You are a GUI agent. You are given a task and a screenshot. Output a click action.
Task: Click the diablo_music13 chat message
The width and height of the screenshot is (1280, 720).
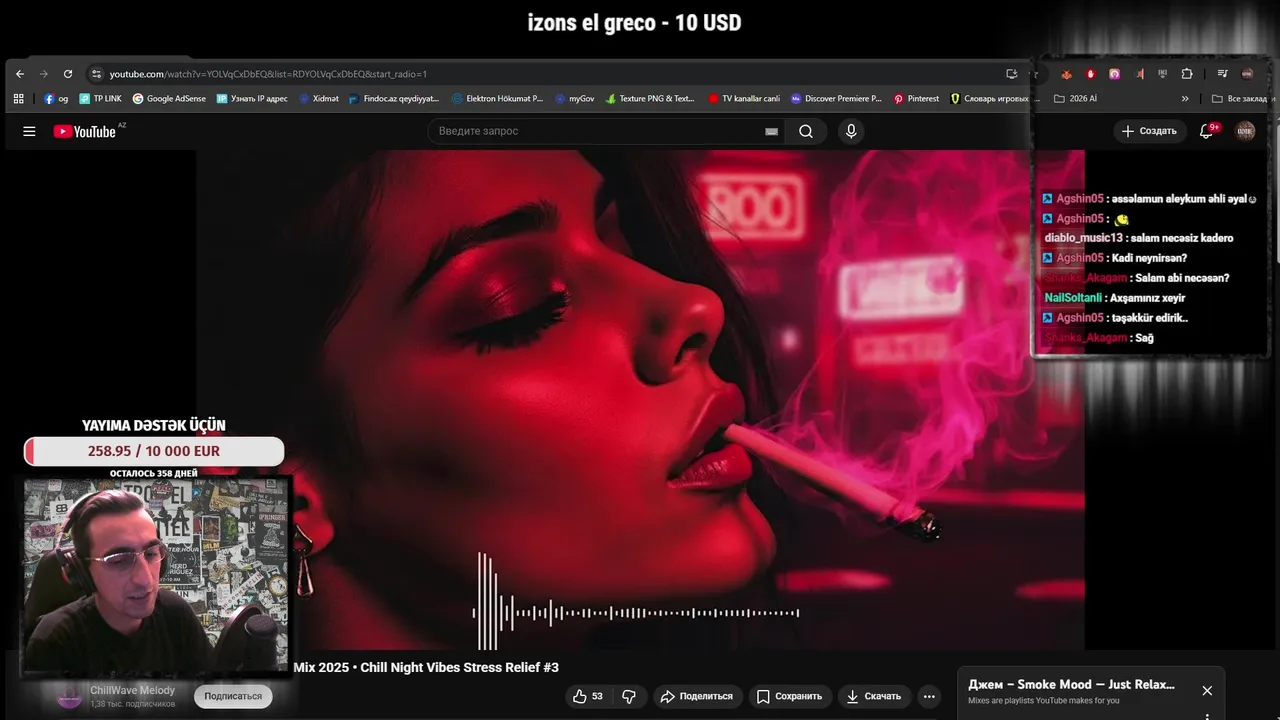pos(1138,238)
